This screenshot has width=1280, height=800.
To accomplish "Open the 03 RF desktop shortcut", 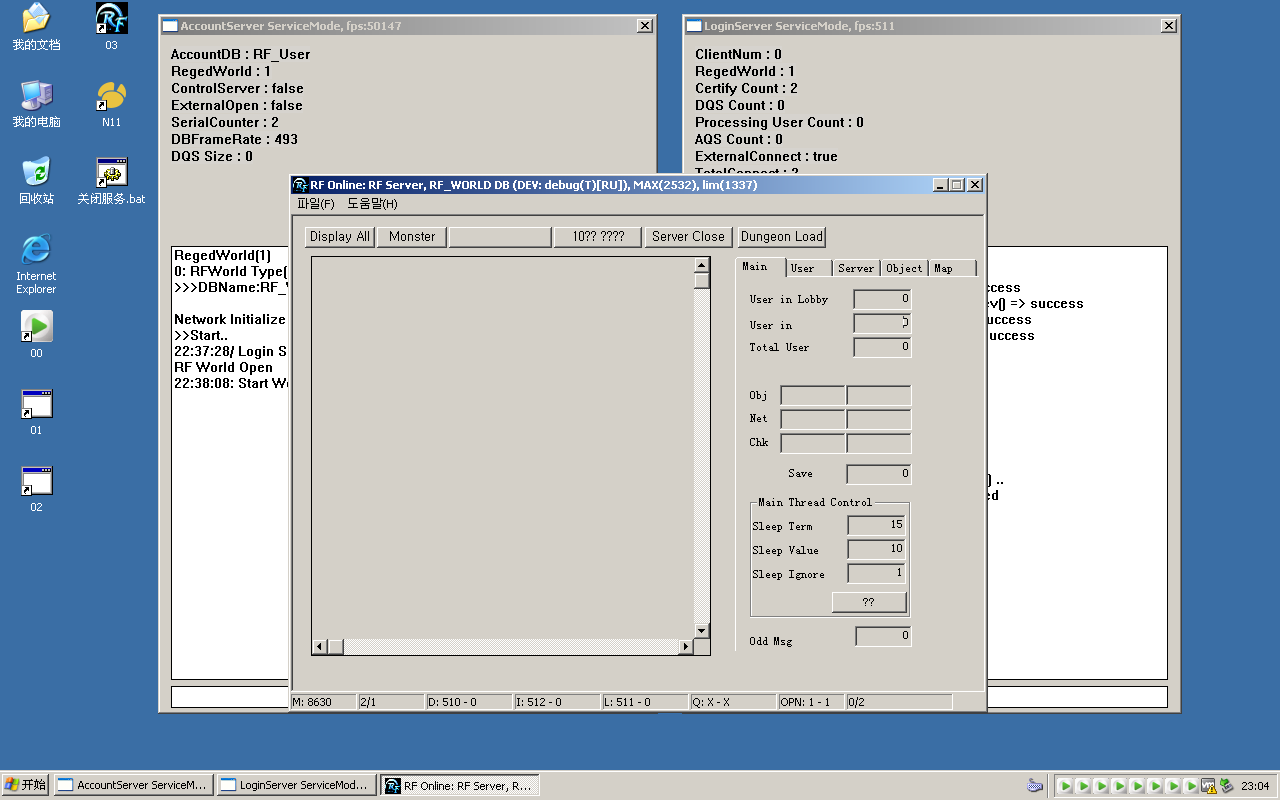I will point(111,19).
